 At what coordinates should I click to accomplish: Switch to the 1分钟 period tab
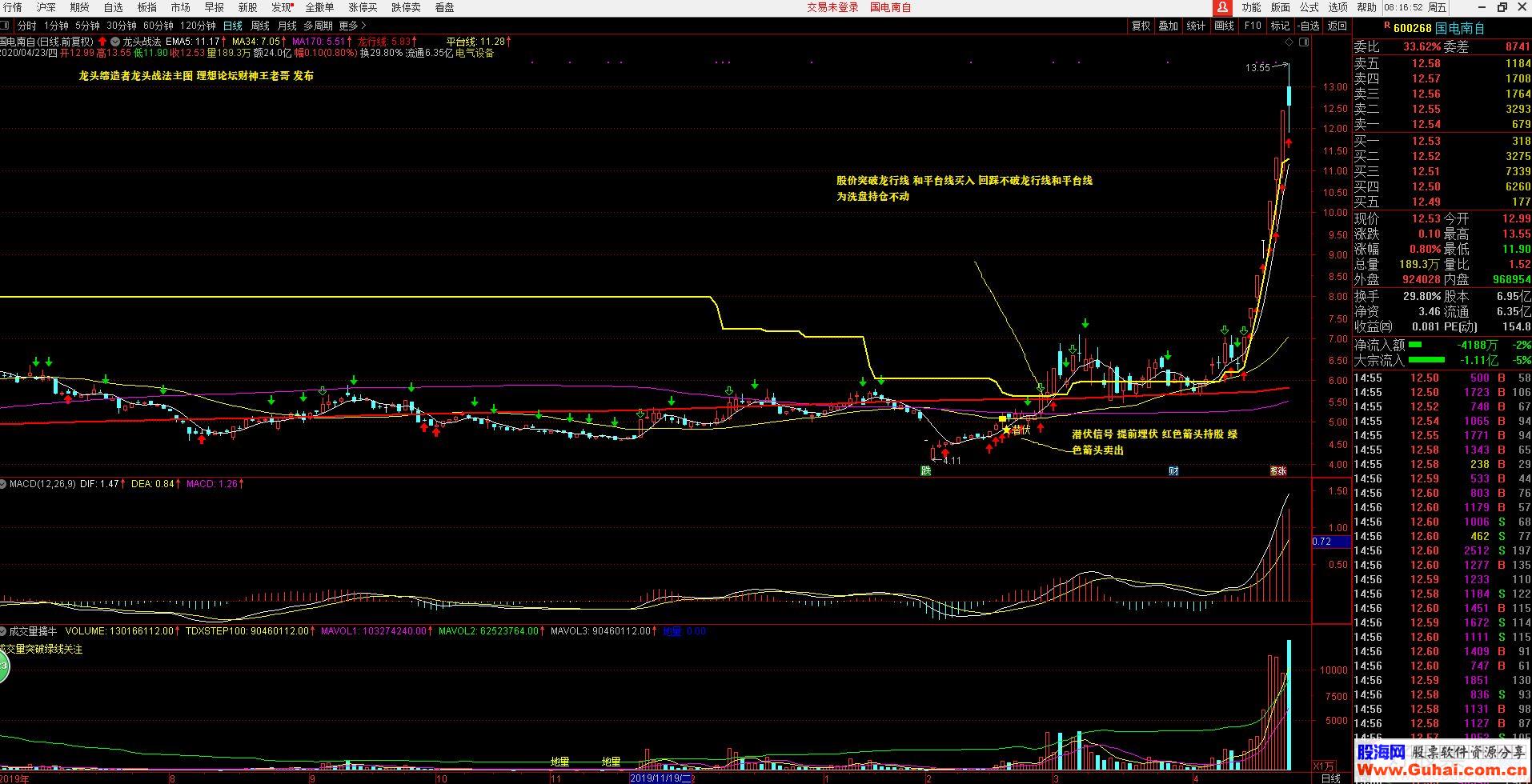click(56, 26)
